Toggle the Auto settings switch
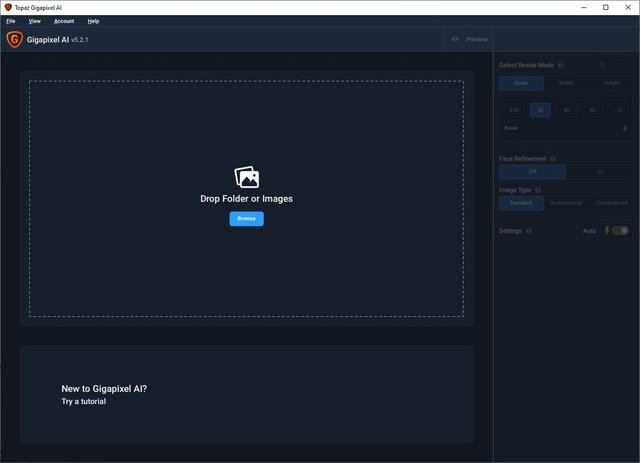This screenshot has width=640, height=463. pos(620,231)
